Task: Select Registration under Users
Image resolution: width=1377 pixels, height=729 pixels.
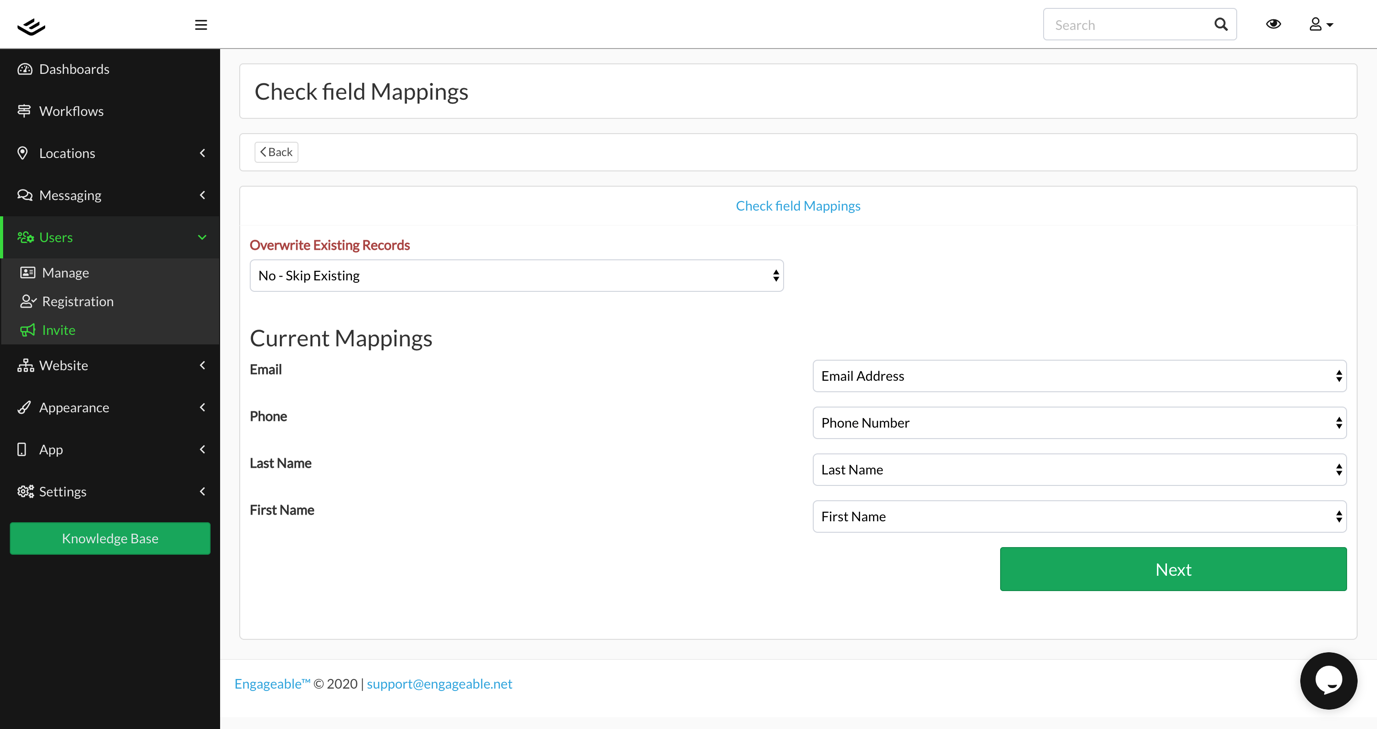Action: pos(77,301)
